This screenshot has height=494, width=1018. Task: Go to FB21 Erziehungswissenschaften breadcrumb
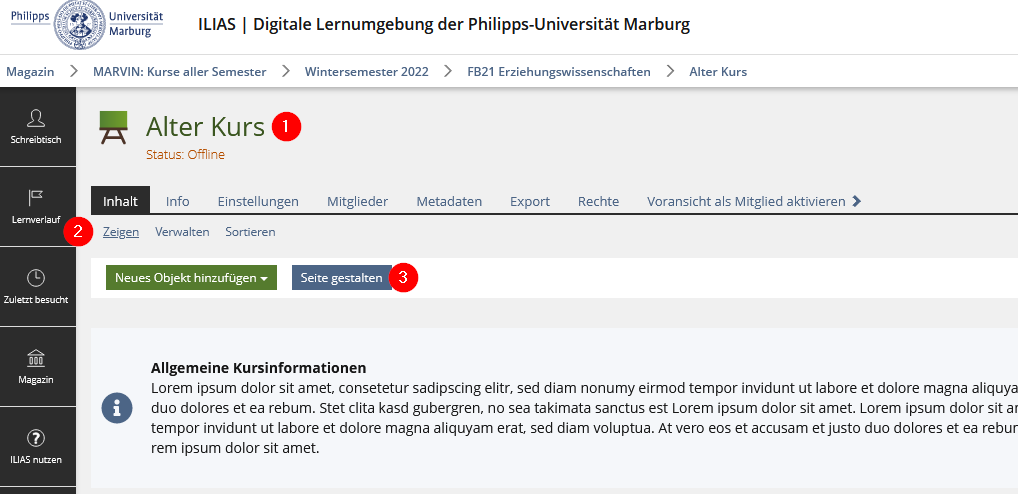[x=558, y=72]
